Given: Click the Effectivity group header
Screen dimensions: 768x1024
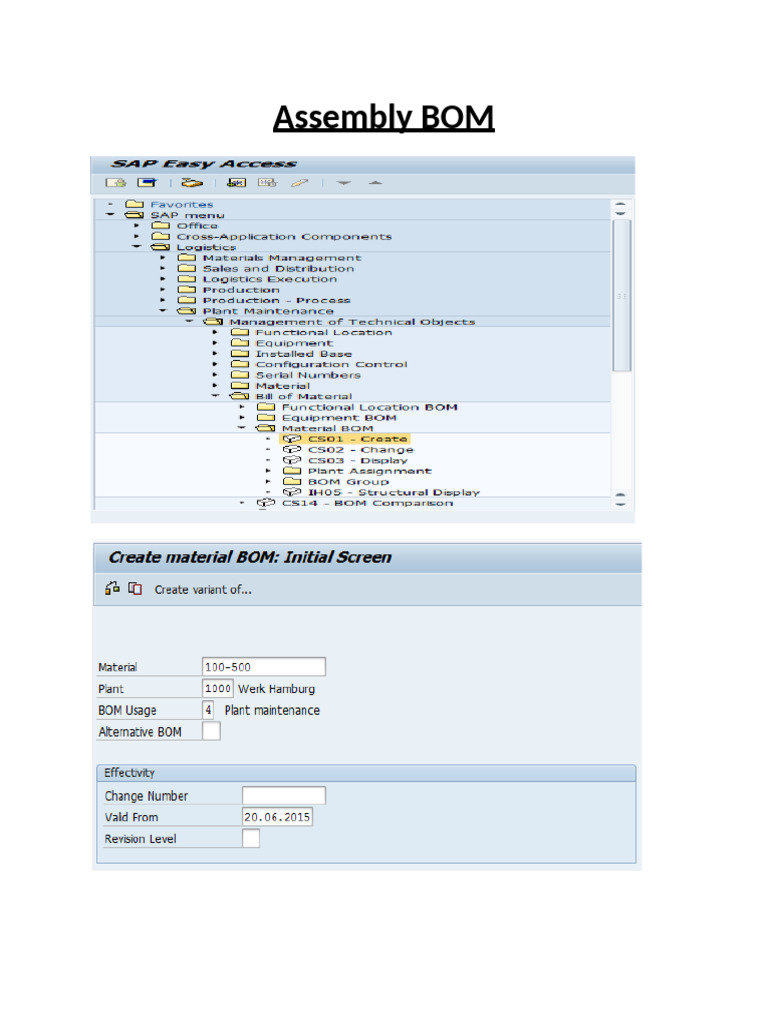Looking at the screenshot, I should click(366, 773).
